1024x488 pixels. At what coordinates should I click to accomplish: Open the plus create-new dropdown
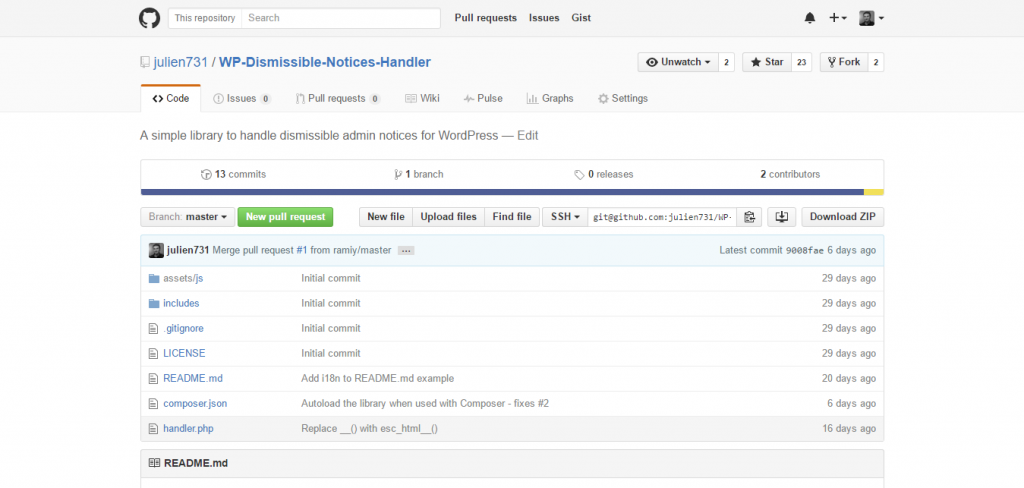point(838,18)
